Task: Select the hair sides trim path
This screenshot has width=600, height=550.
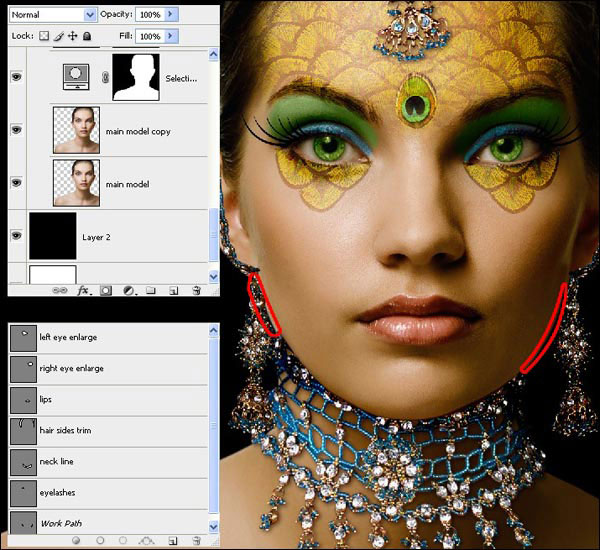Action: coord(108,431)
